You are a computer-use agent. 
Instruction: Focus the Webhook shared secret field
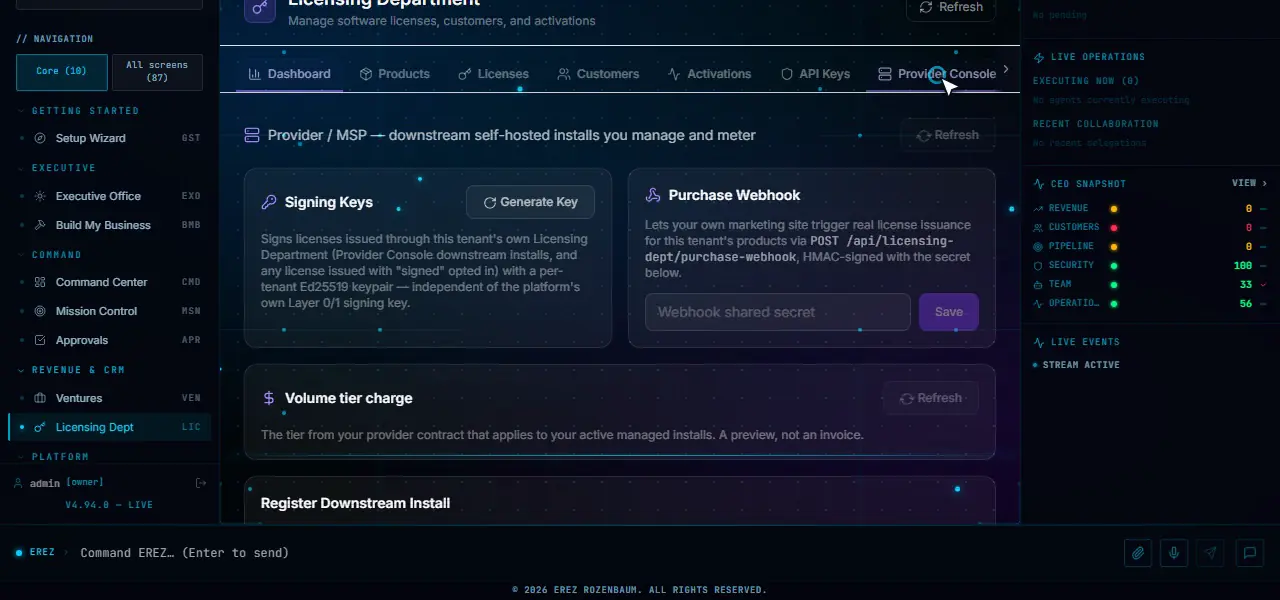[x=778, y=312]
